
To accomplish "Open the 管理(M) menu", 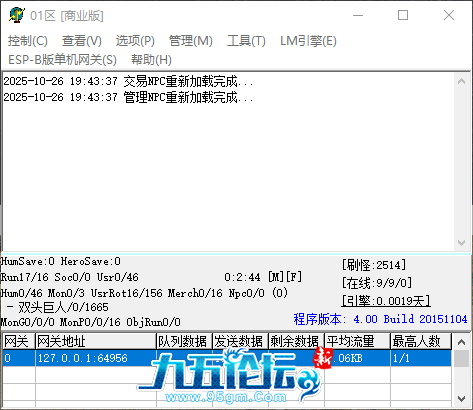I will click(x=191, y=41).
